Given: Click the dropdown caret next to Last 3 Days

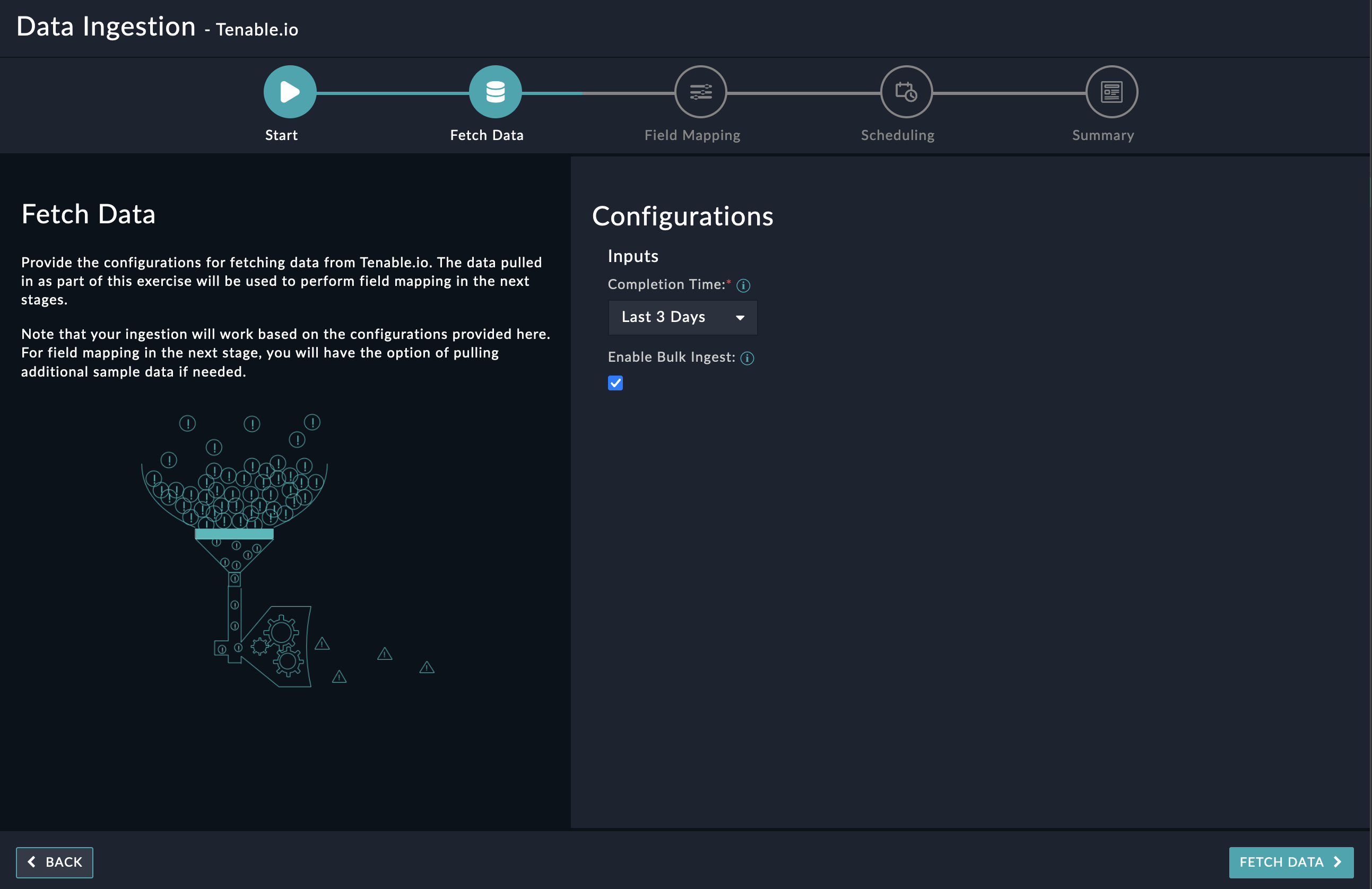Looking at the screenshot, I should [x=740, y=318].
